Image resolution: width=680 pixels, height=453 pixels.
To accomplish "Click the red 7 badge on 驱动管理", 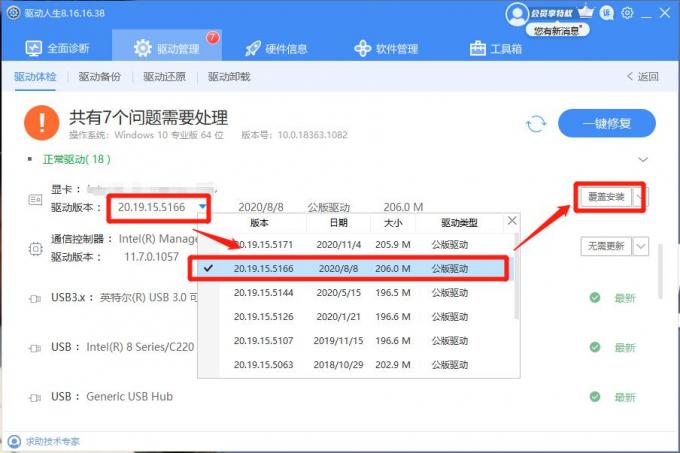I will pyautogui.click(x=212, y=38).
